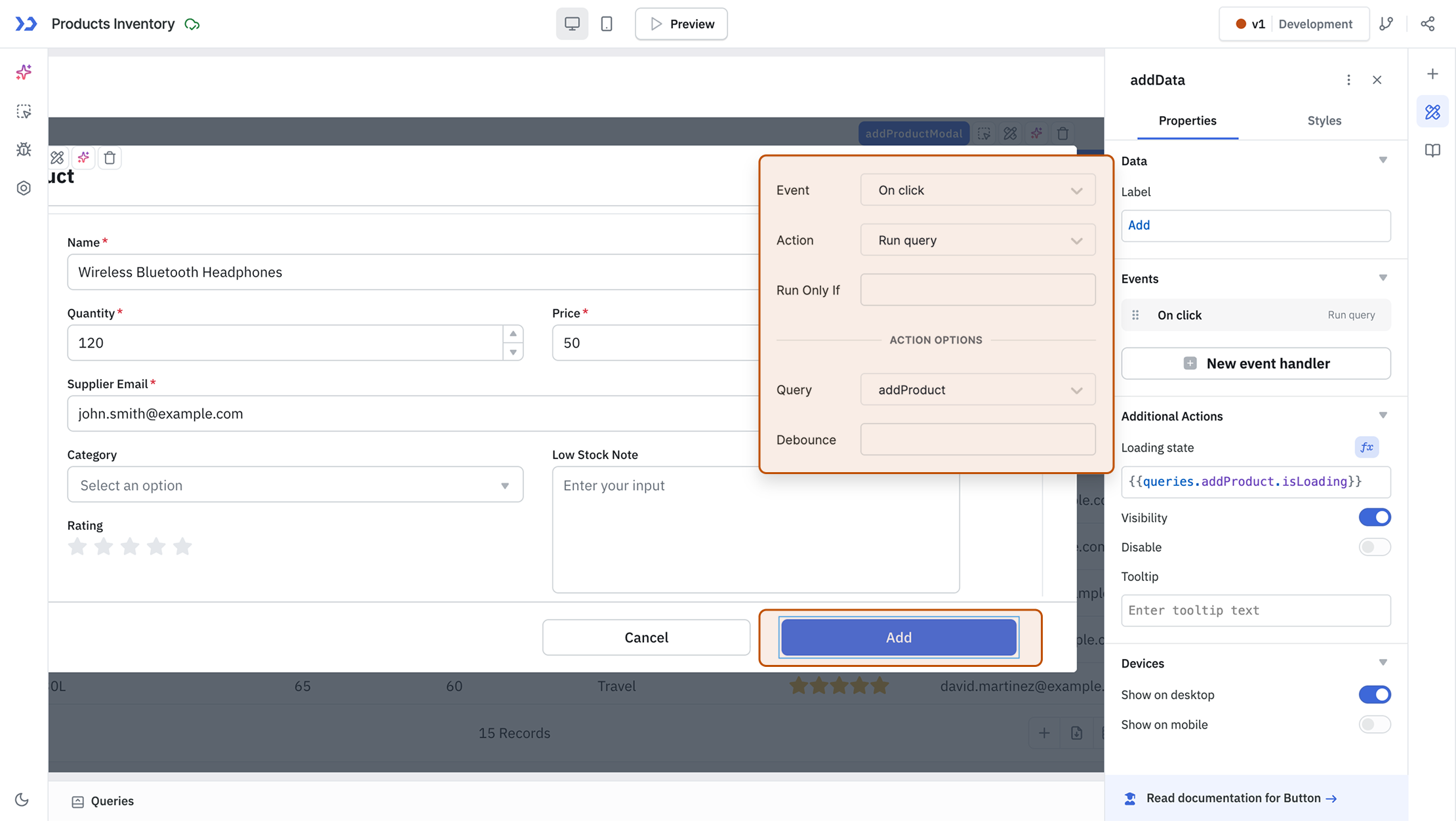Open the git branch icon in header

tap(1386, 24)
